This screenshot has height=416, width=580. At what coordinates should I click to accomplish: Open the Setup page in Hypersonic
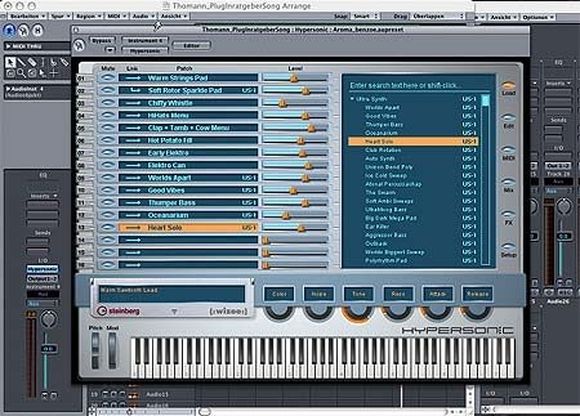coord(509,250)
